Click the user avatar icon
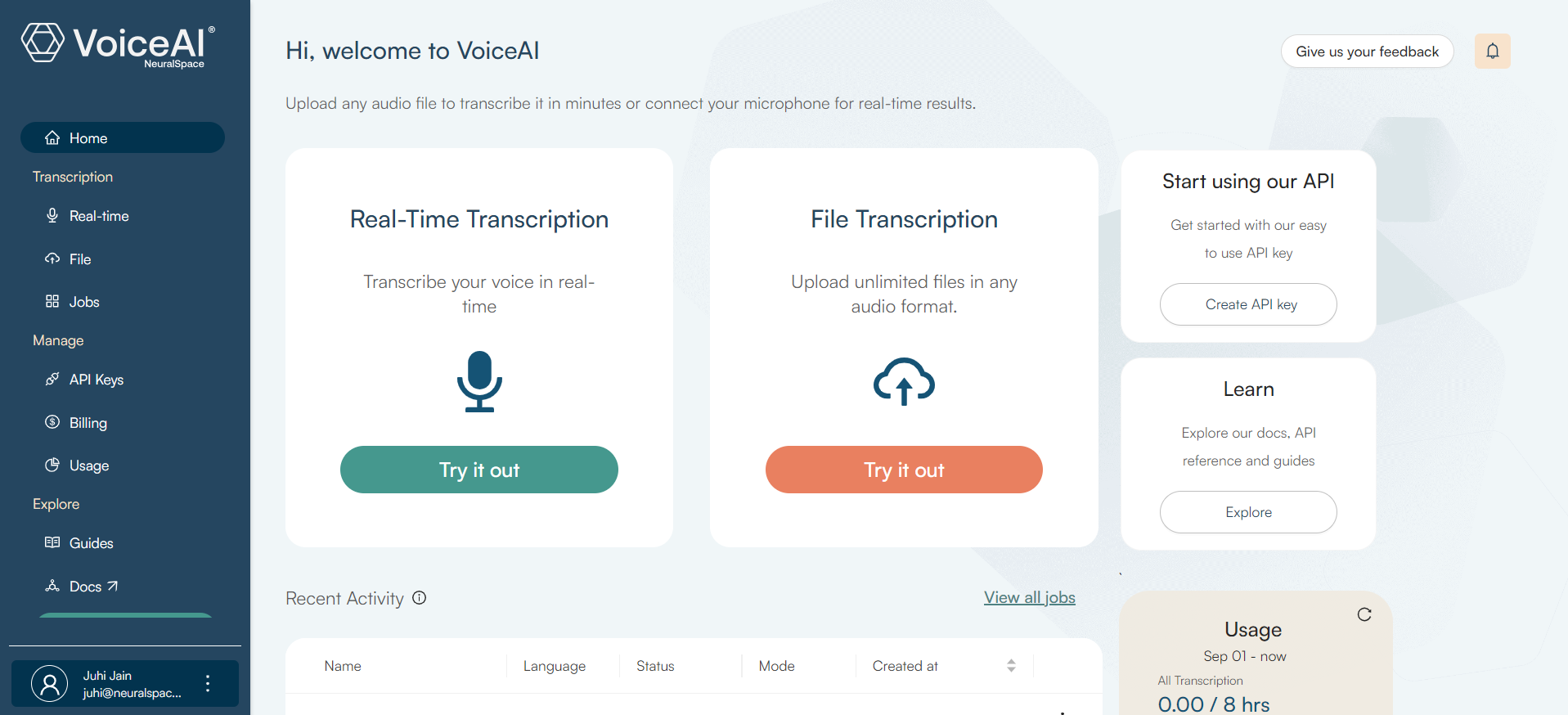 coord(50,684)
